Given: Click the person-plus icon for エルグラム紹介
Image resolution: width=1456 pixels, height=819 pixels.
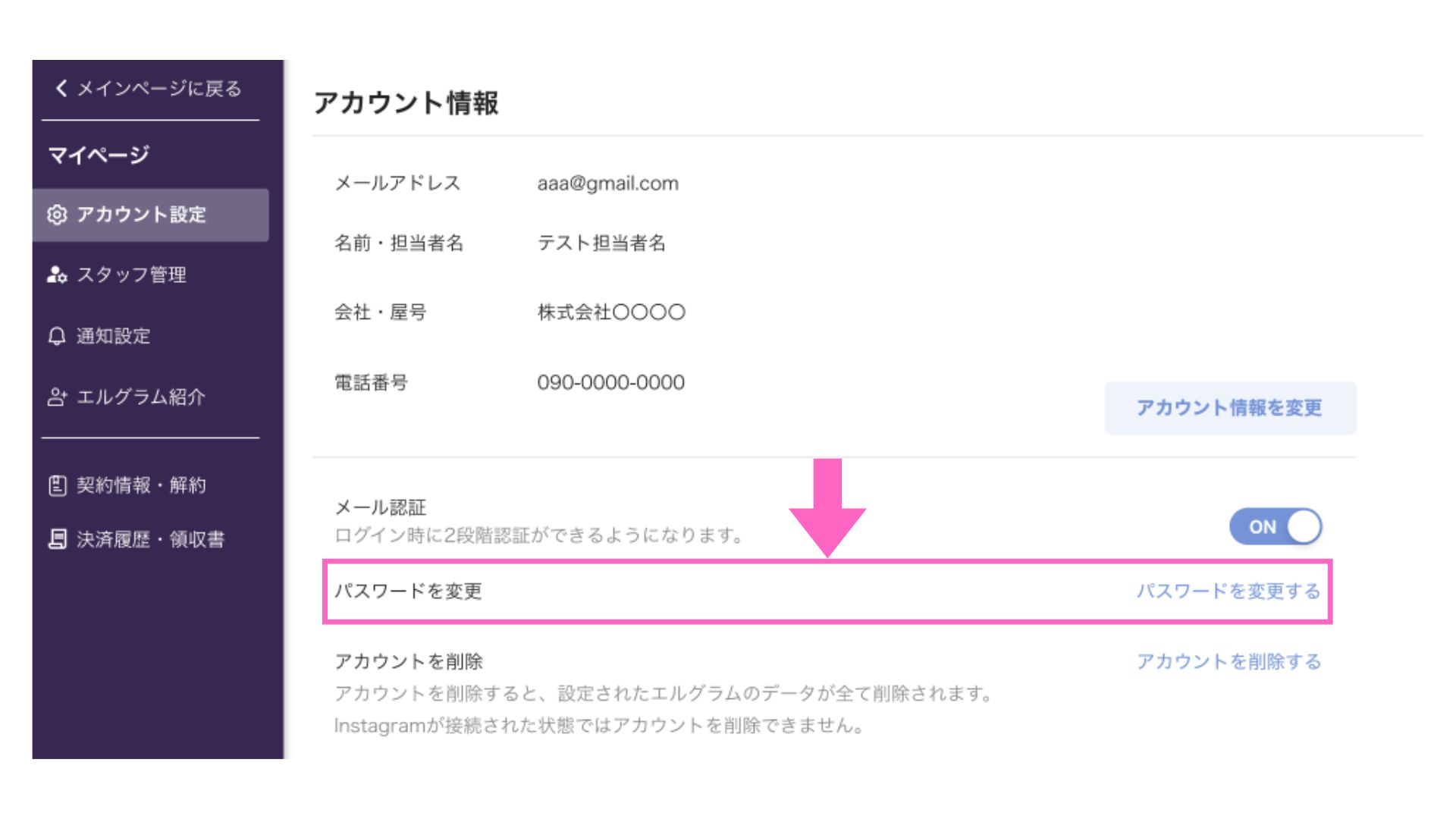Looking at the screenshot, I should tap(57, 397).
